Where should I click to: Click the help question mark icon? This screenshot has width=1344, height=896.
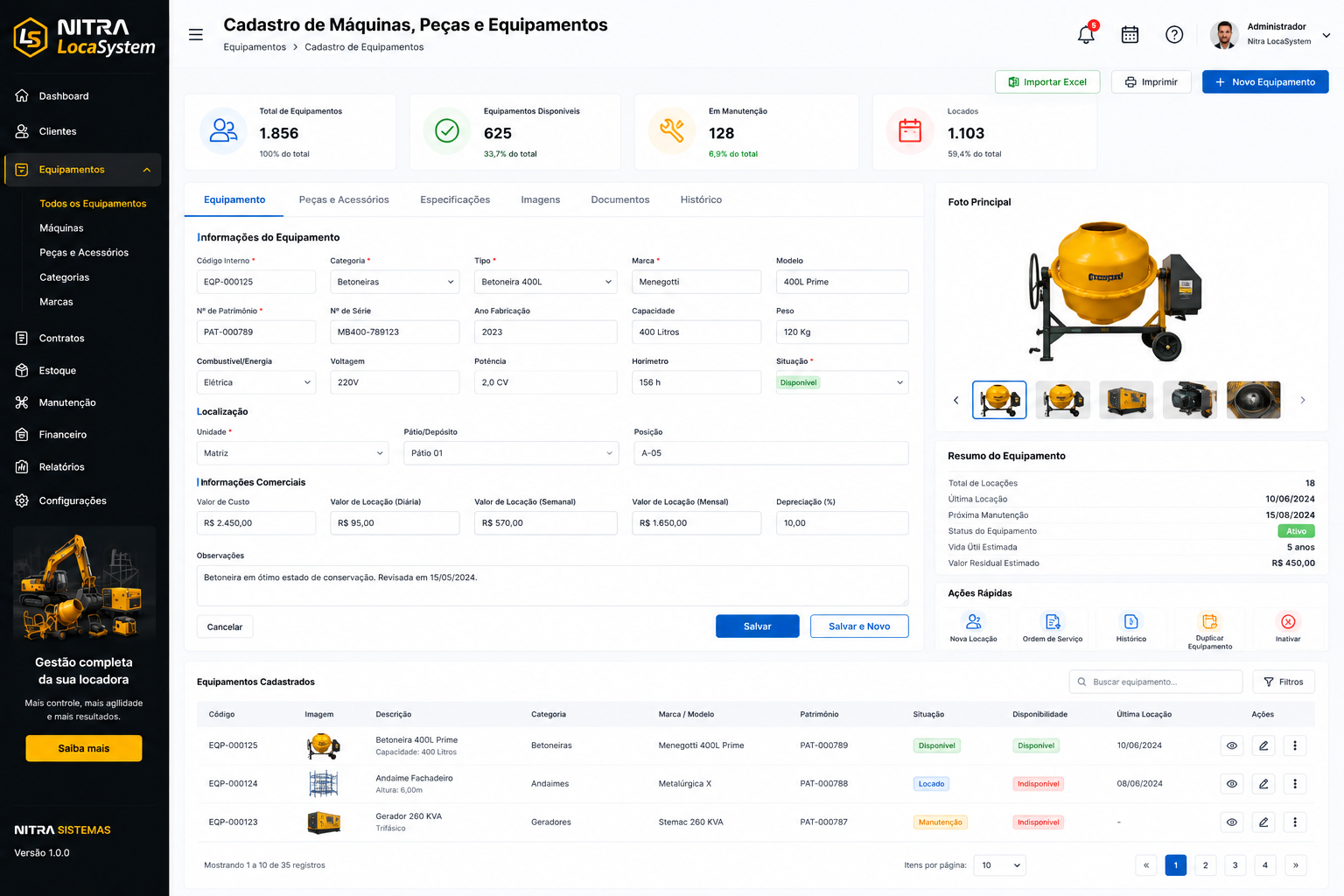coord(1174,34)
